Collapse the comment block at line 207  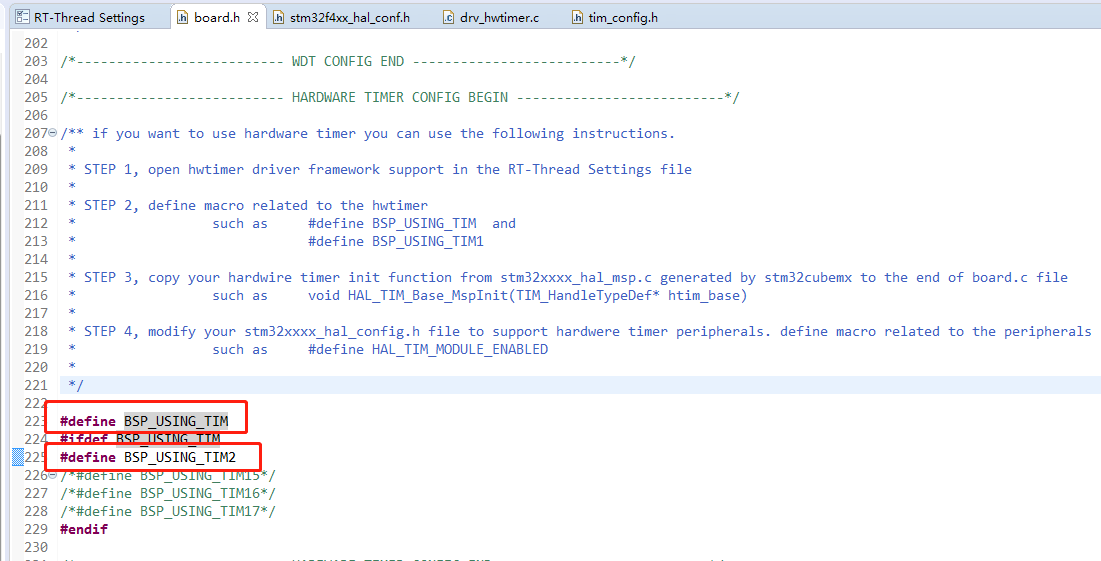[53, 133]
